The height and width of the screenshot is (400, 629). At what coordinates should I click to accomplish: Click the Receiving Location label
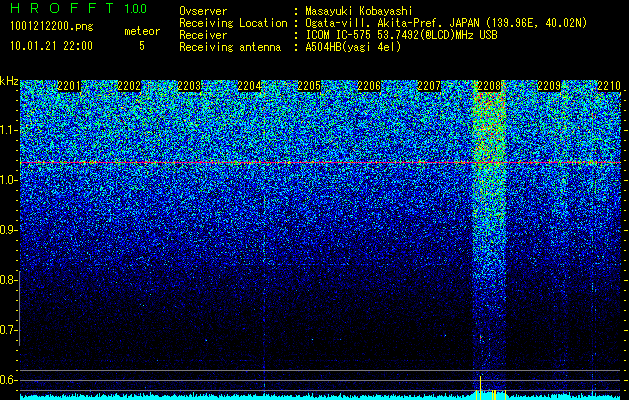[233, 23]
